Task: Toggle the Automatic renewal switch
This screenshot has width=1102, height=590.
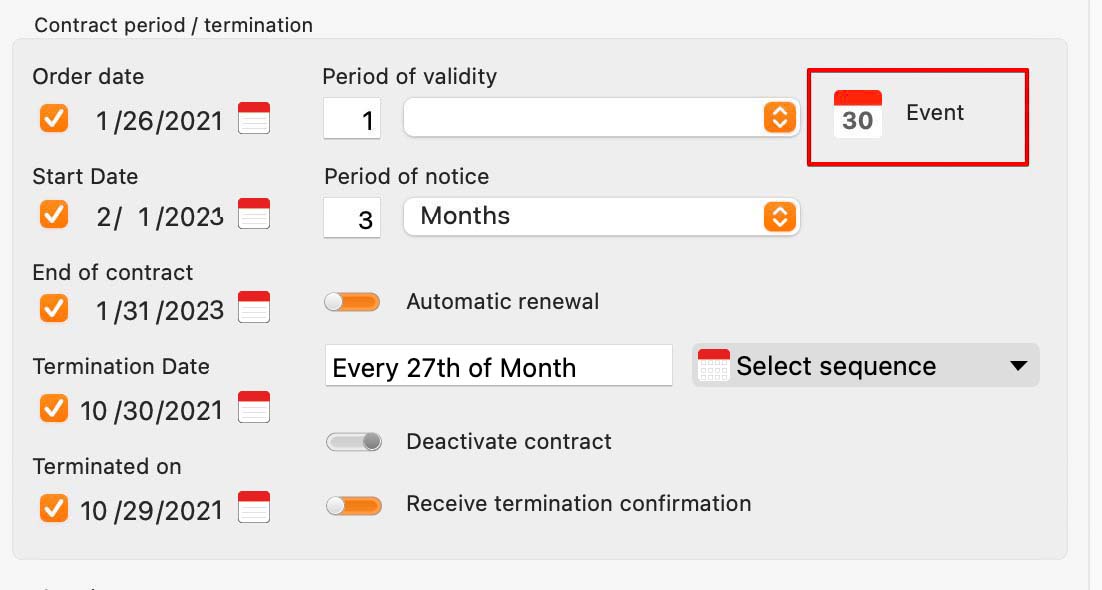Action: (352, 302)
